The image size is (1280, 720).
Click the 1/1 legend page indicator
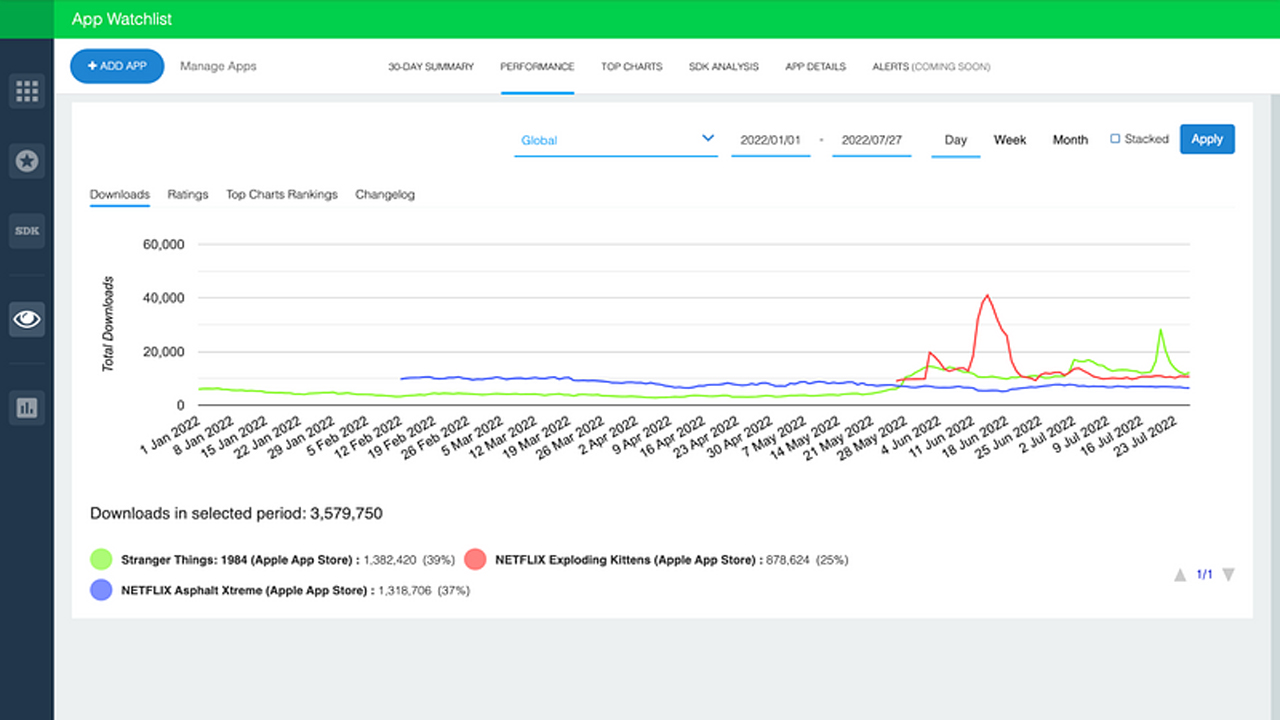1205,575
